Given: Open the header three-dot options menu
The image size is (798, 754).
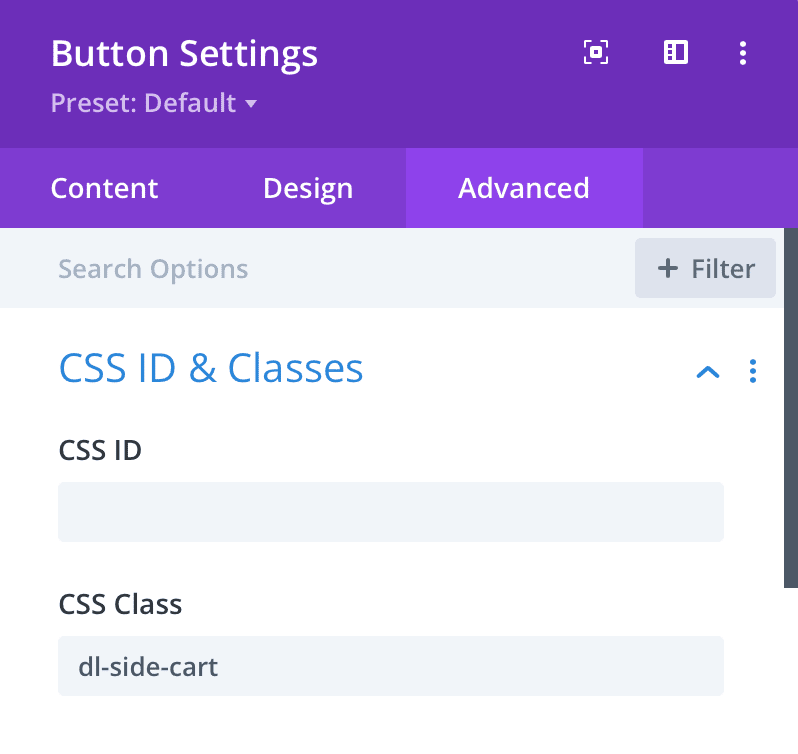Looking at the screenshot, I should coord(743,53).
